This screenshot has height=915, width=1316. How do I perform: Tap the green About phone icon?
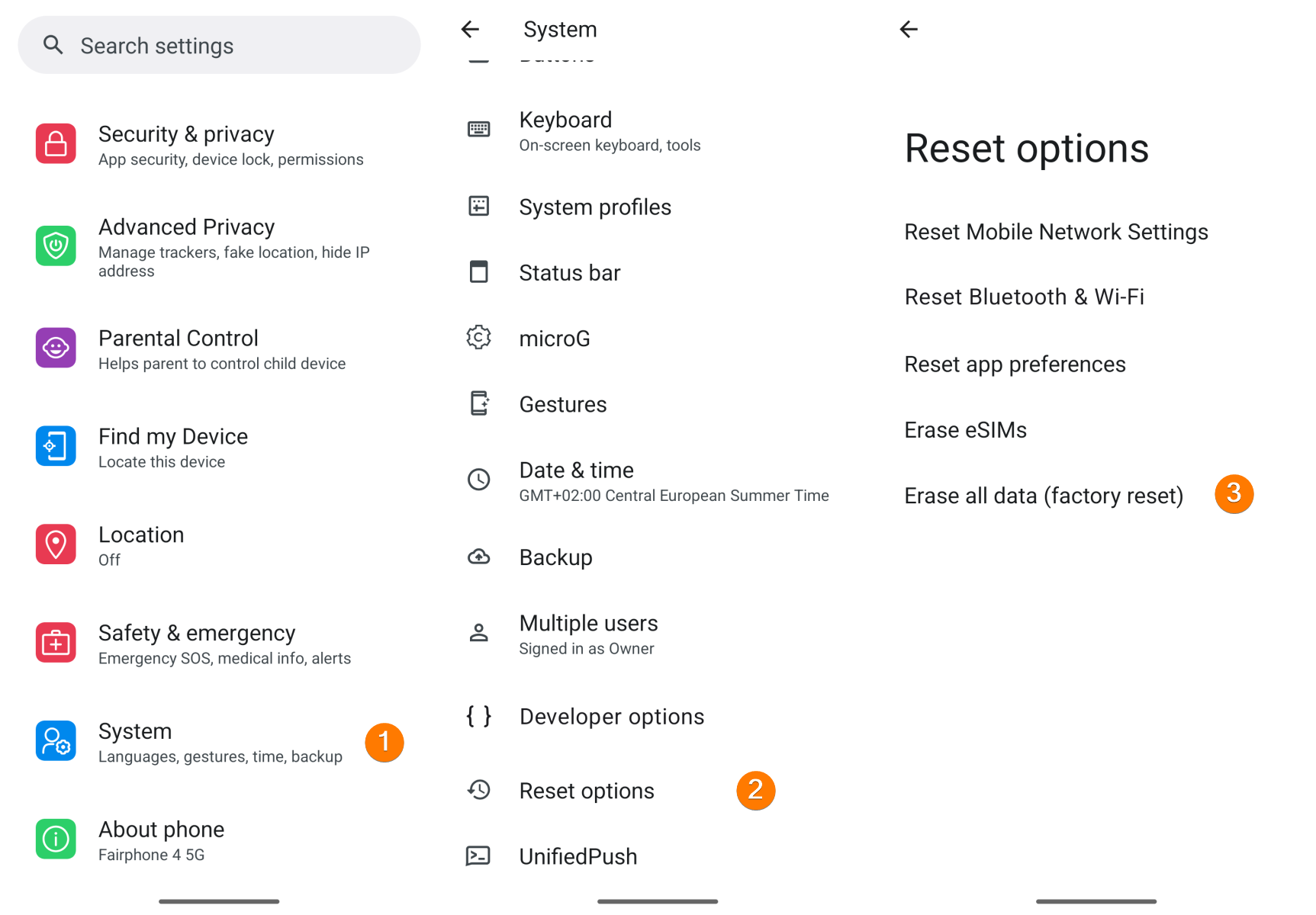coord(56,839)
